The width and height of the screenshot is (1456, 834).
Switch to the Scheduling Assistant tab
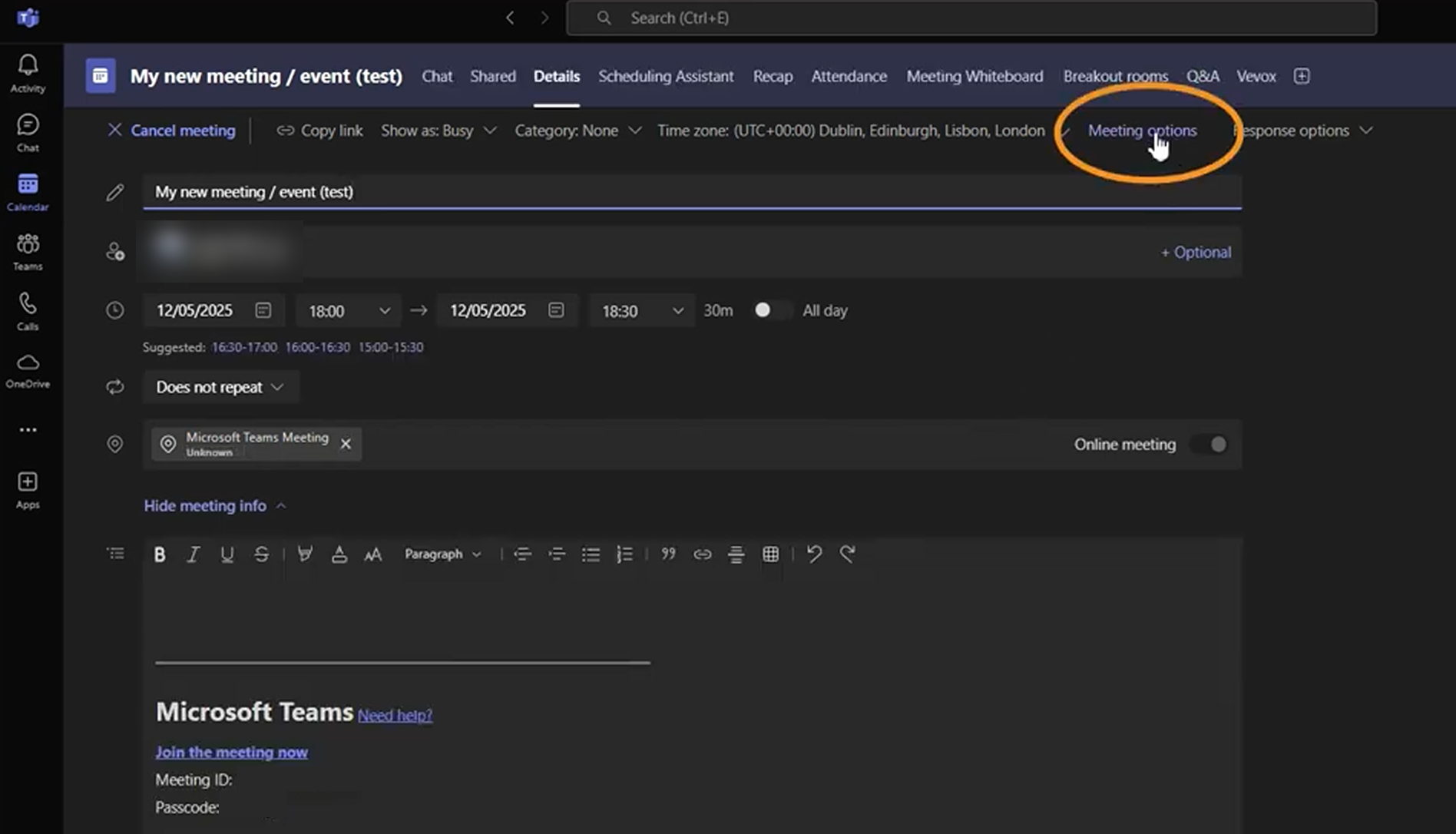click(666, 76)
